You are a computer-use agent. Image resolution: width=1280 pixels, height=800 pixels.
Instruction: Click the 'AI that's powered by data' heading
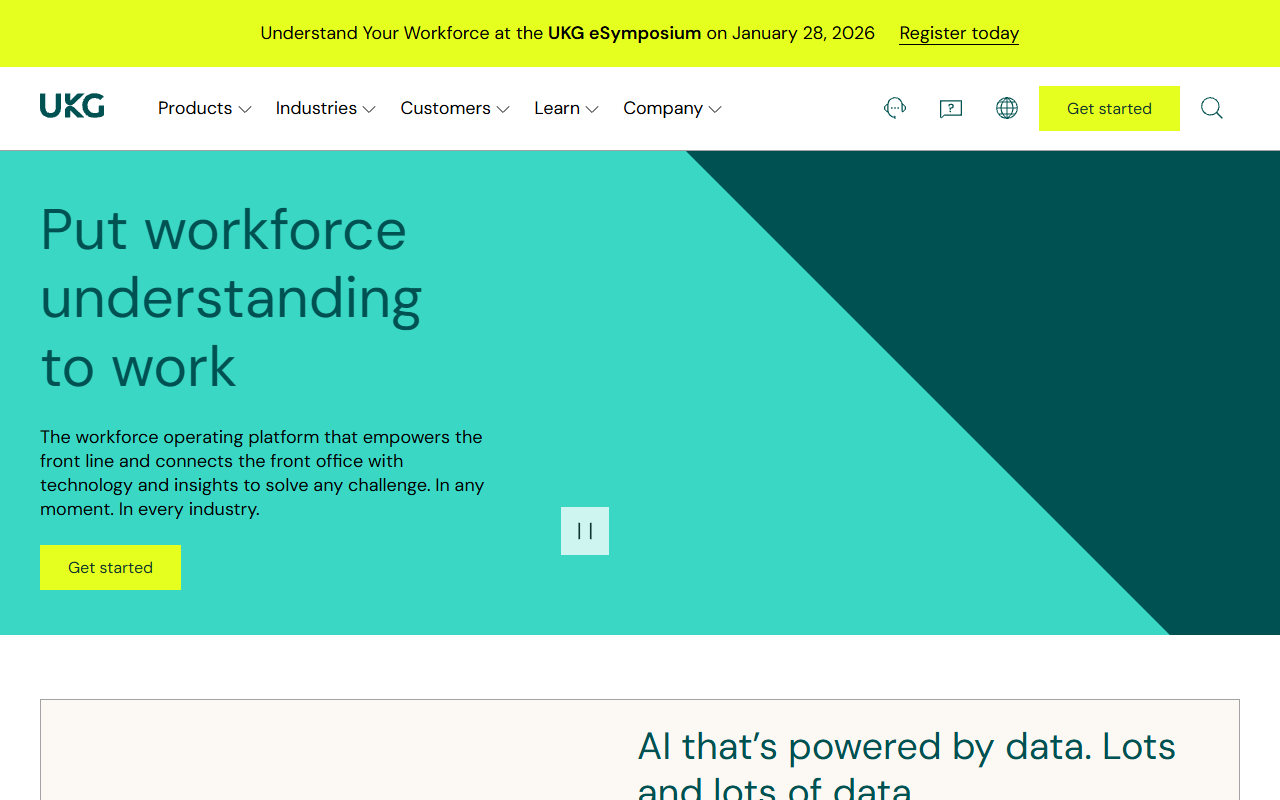pyautogui.click(x=907, y=765)
